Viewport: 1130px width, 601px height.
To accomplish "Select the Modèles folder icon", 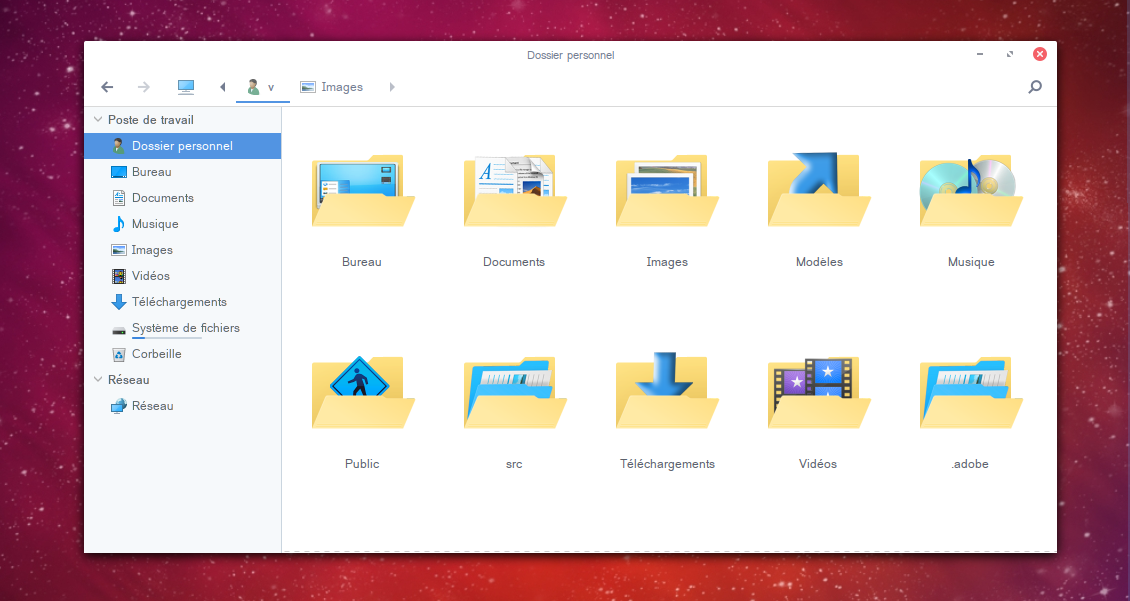I will 819,189.
